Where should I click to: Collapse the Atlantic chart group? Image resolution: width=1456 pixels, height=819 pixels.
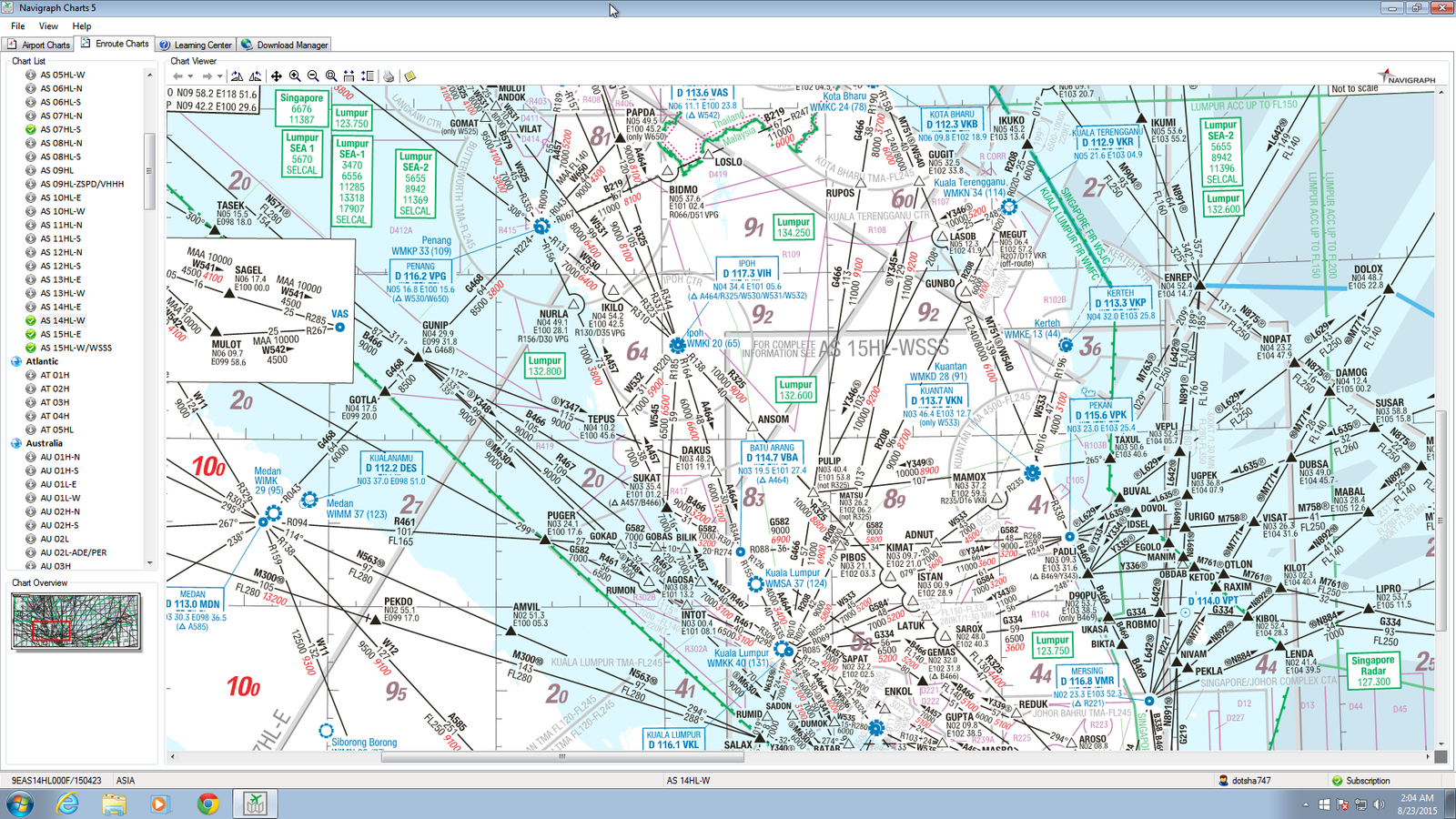pos(16,361)
